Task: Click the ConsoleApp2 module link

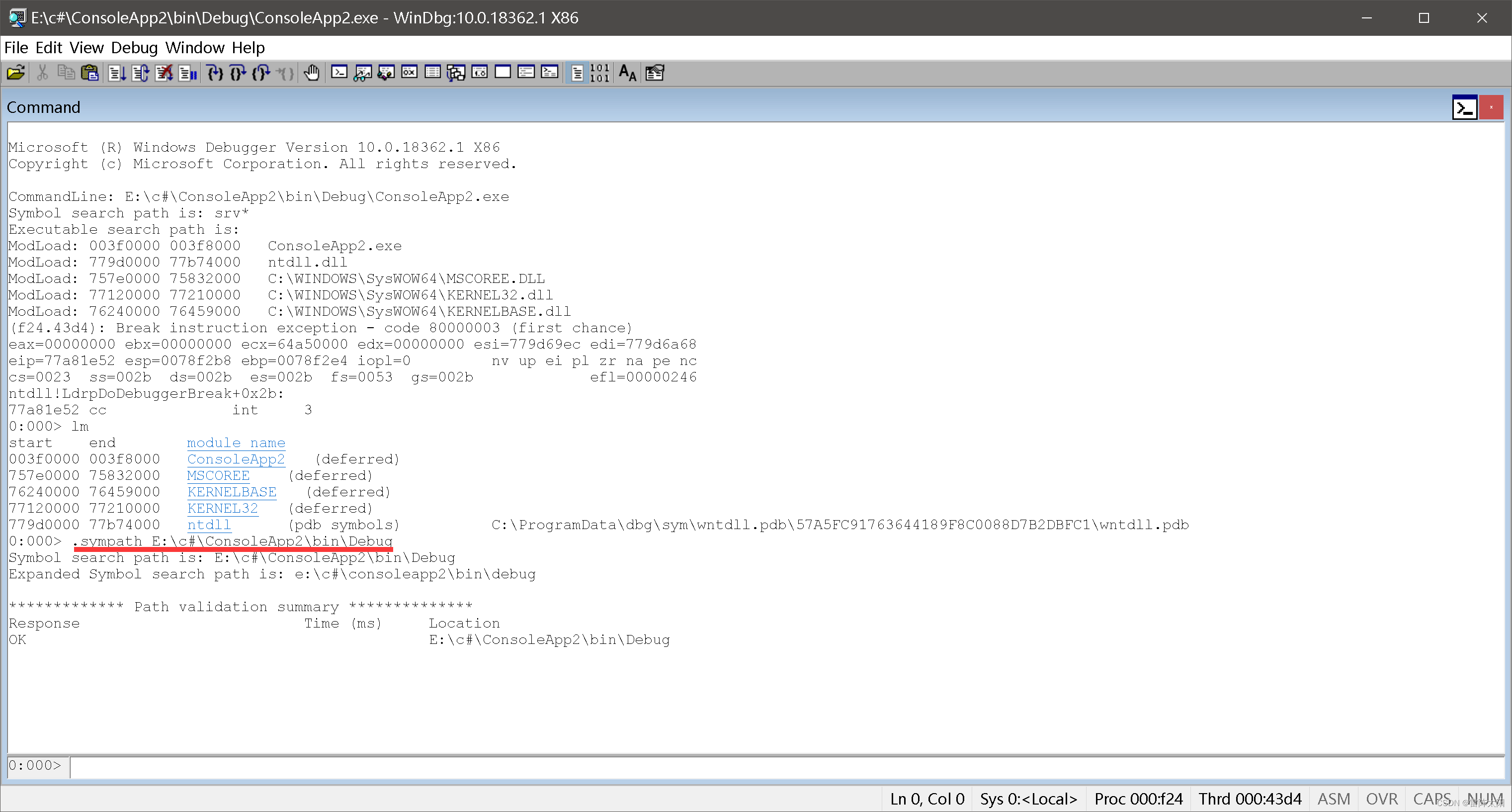Action: pos(236,459)
